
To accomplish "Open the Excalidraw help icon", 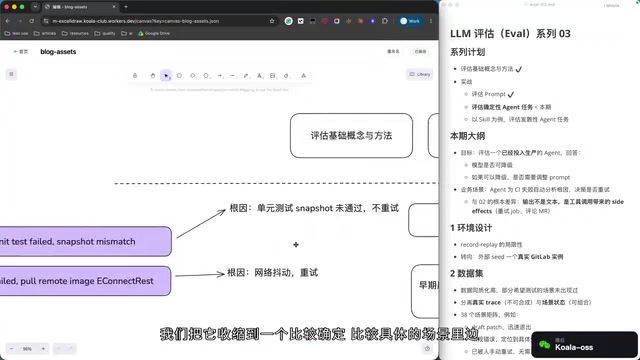I will 427,349.
